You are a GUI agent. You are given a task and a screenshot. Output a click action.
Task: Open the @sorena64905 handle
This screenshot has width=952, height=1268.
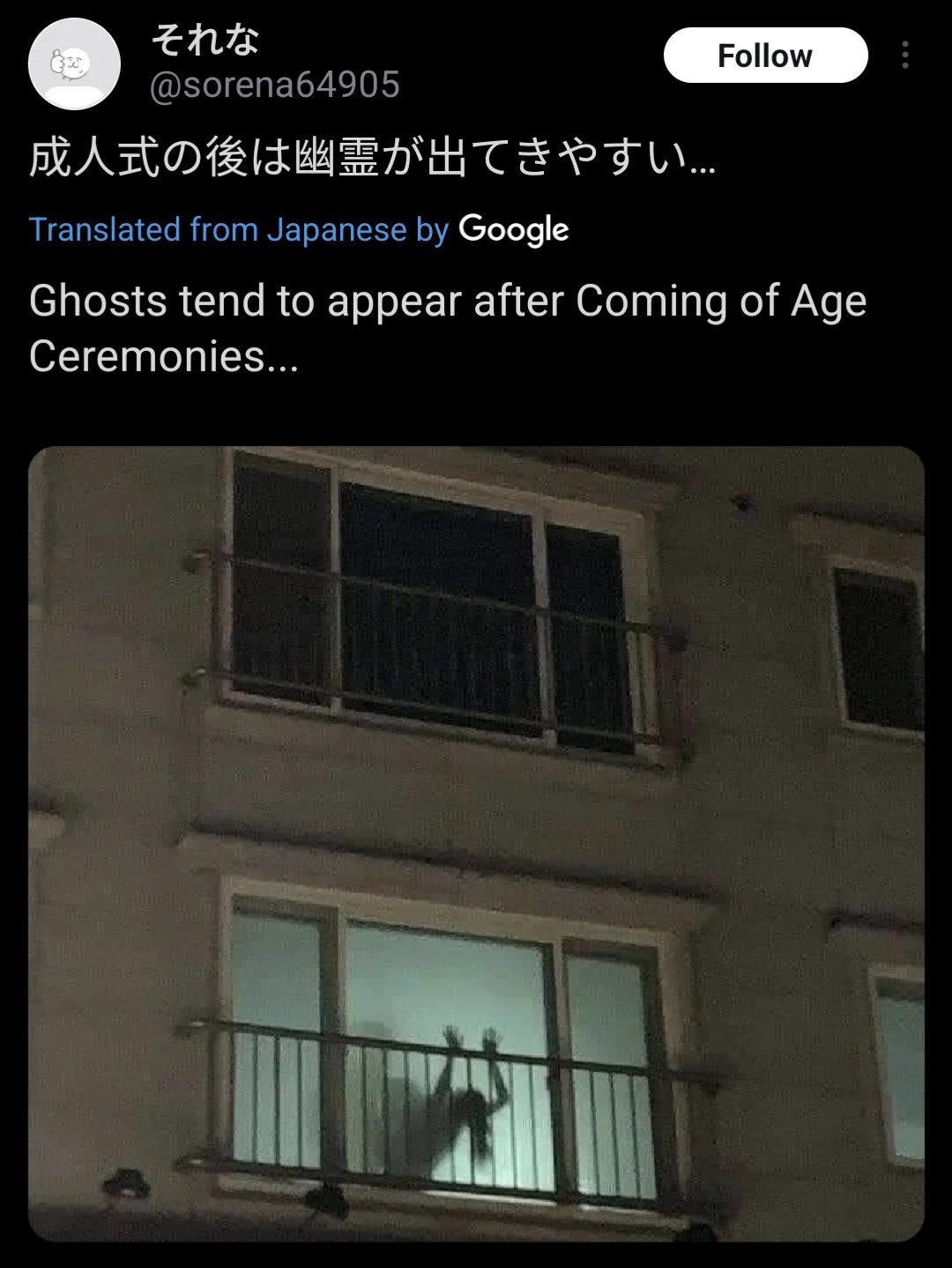(x=274, y=86)
